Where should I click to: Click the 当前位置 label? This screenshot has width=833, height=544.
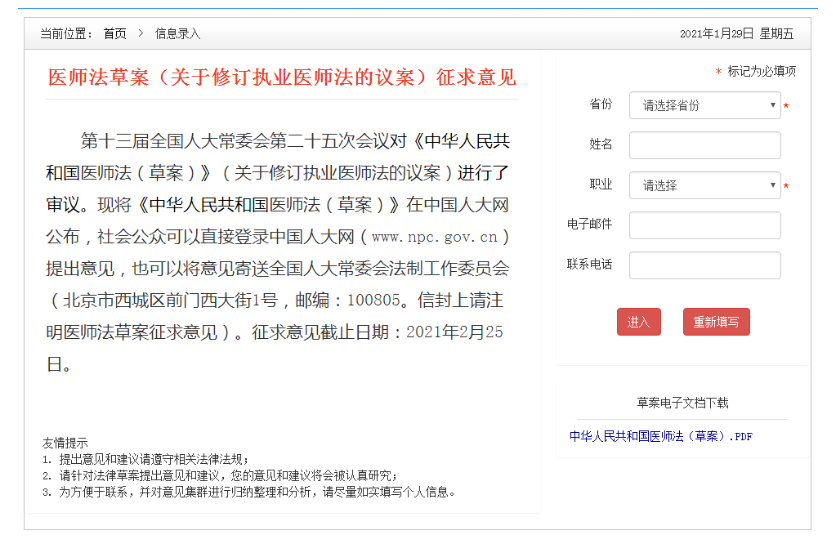66,34
